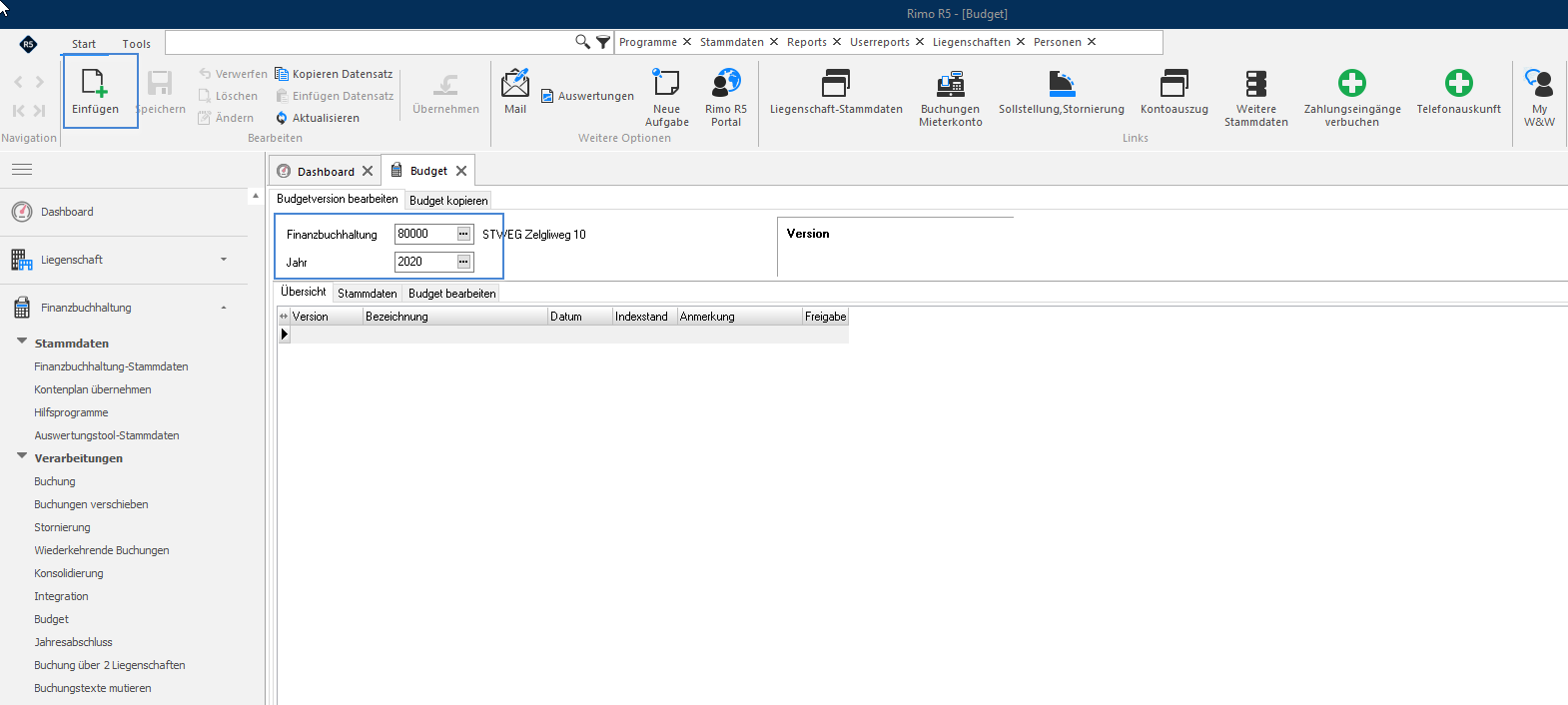The image size is (1568, 705).
Task: Open the Jahr lookup button
Action: 463,262
